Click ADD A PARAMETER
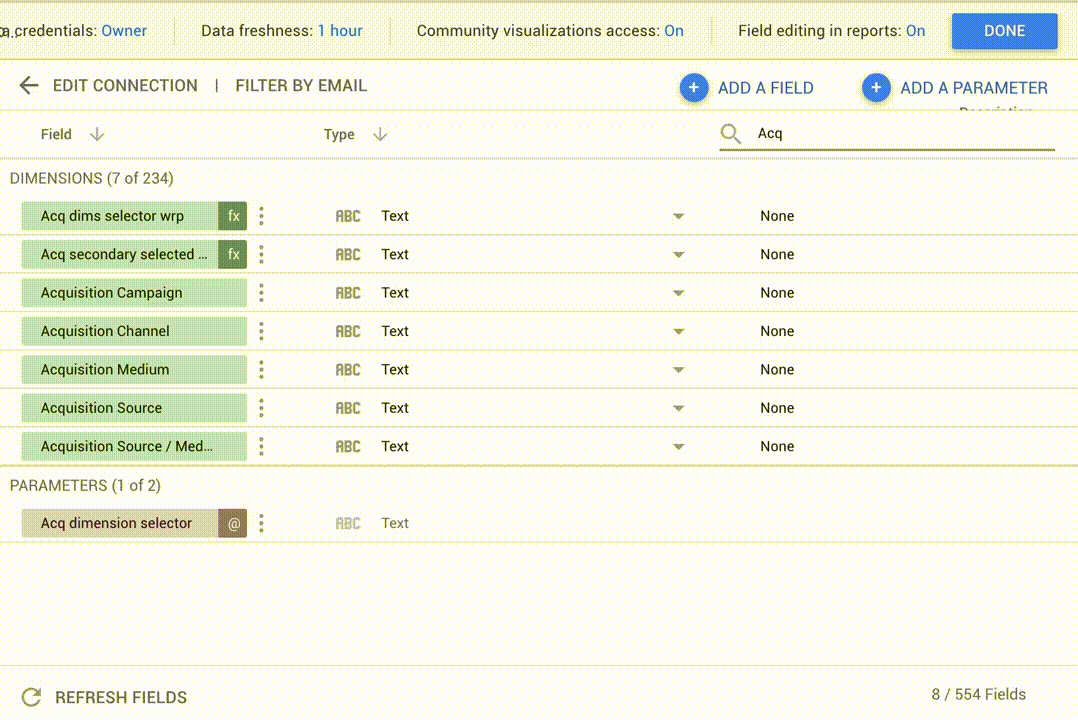The height and width of the screenshot is (720, 1078). (x=973, y=88)
